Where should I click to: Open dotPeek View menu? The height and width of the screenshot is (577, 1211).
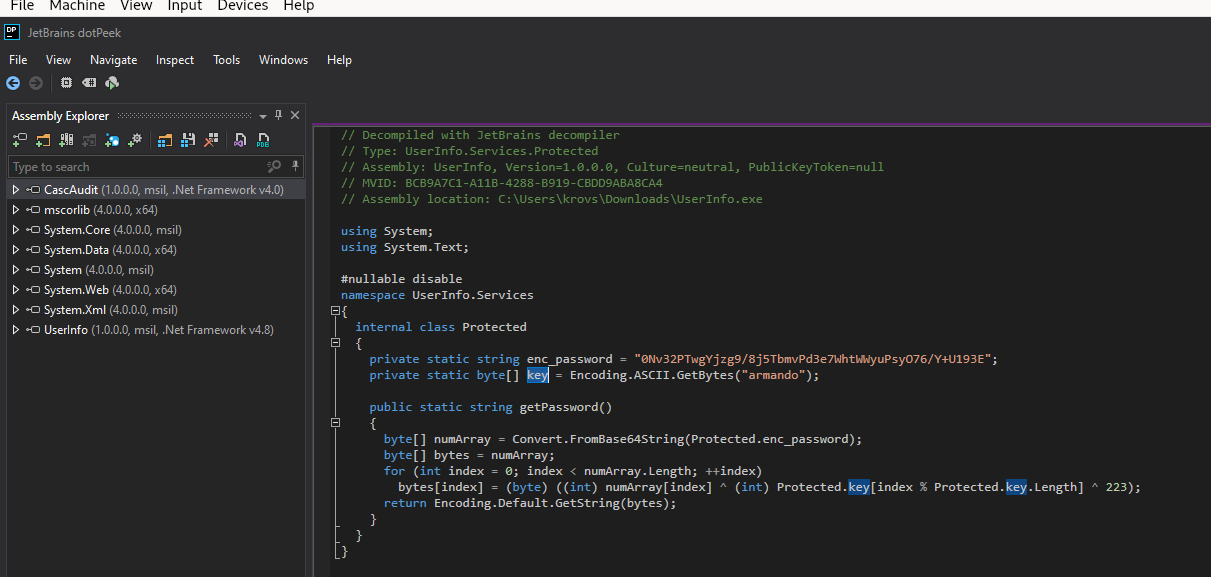point(59,59)
